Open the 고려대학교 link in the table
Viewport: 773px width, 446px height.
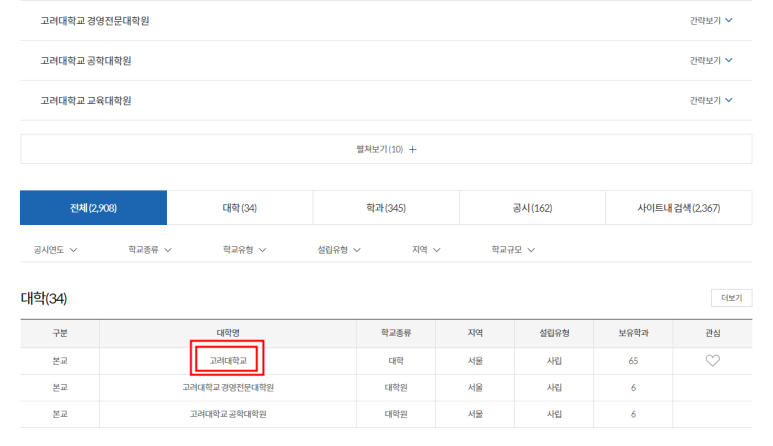click(x=228, y=361)
